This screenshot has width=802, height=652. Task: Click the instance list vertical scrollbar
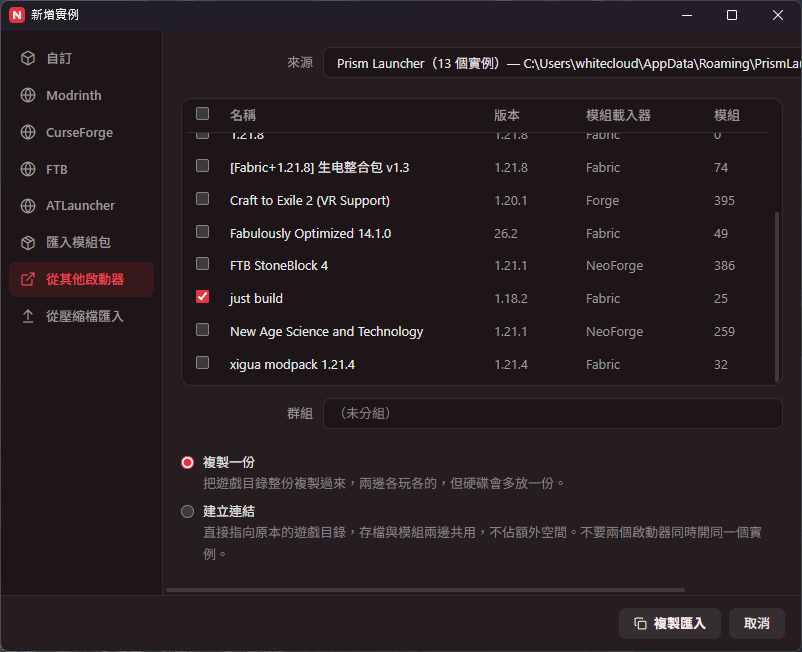coord(777,297)
